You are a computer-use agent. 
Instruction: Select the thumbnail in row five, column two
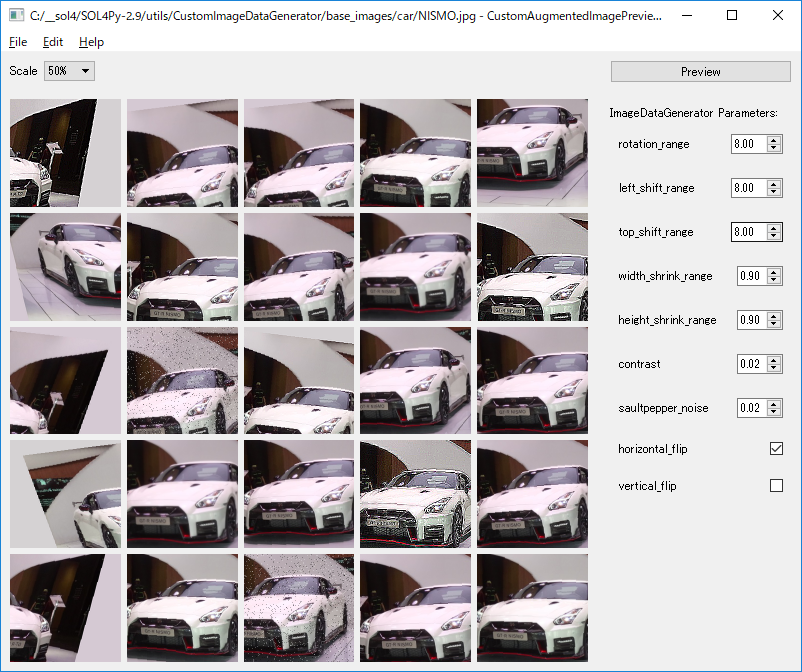[x=183, y=608]
